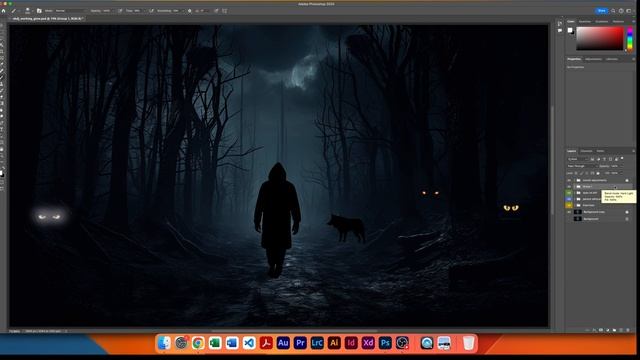Viewport: 640px width, 360px height.
Task: Open the layer Kind filter dropdown
Action: pos(578,159)
